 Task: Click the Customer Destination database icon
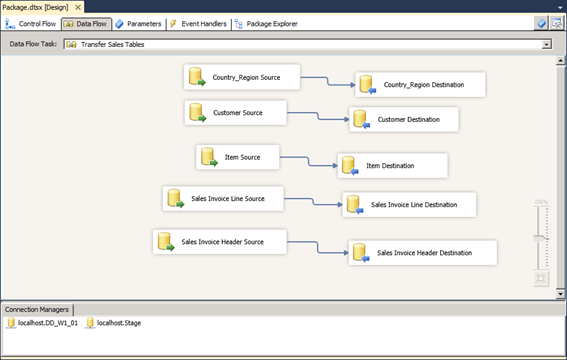(x=362, y=119)
